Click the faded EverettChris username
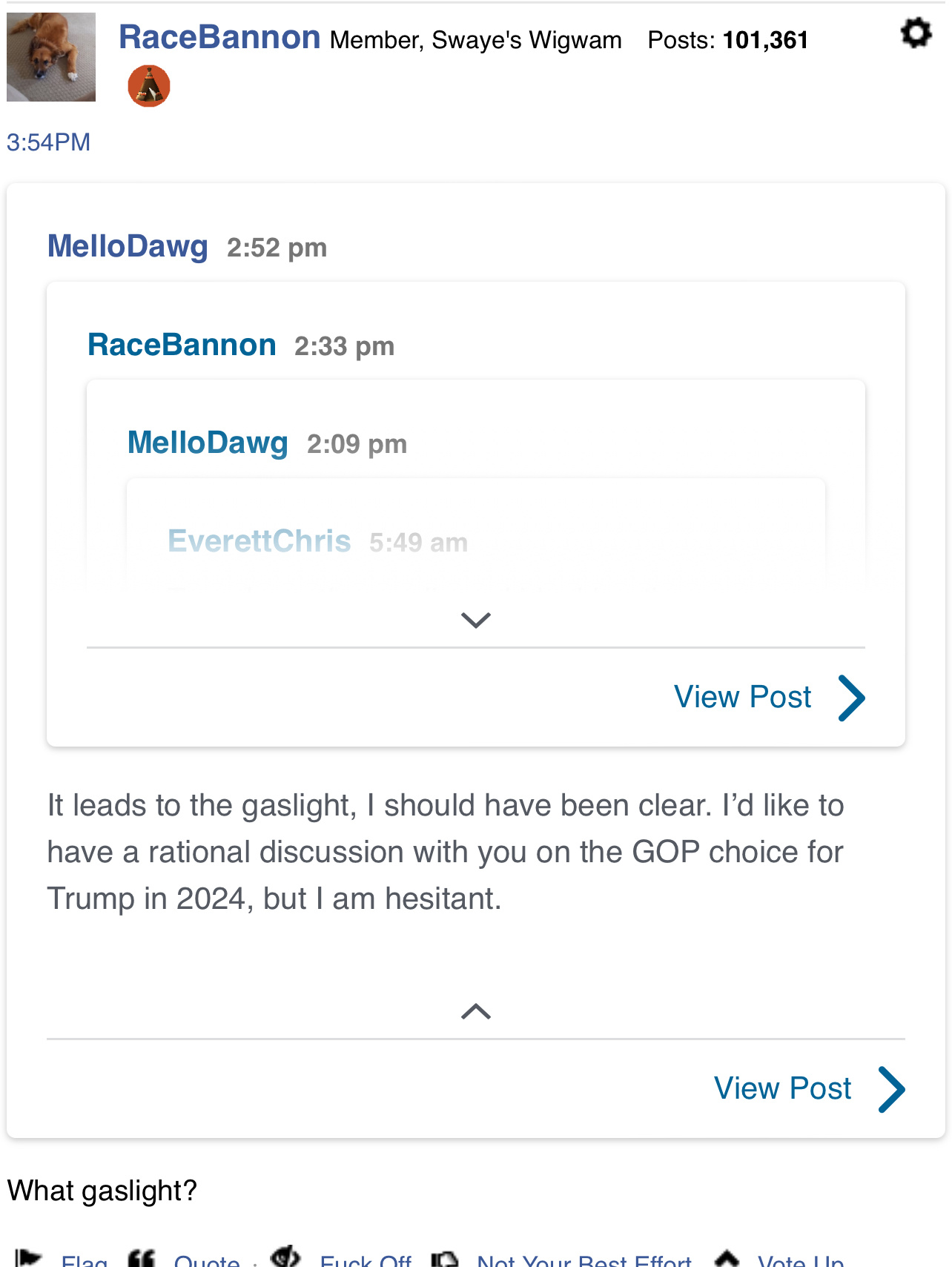 259,542
